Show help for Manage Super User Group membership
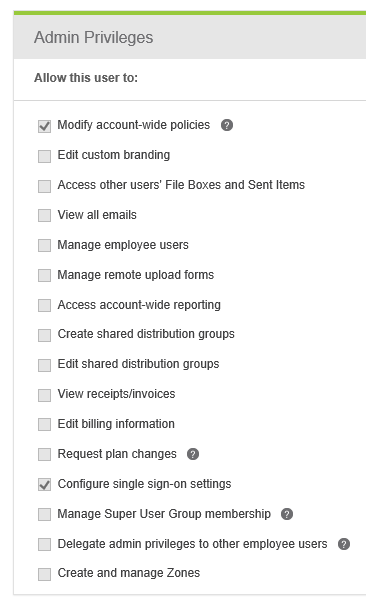Viewport: 366px width, 604px height. point(287,514)
